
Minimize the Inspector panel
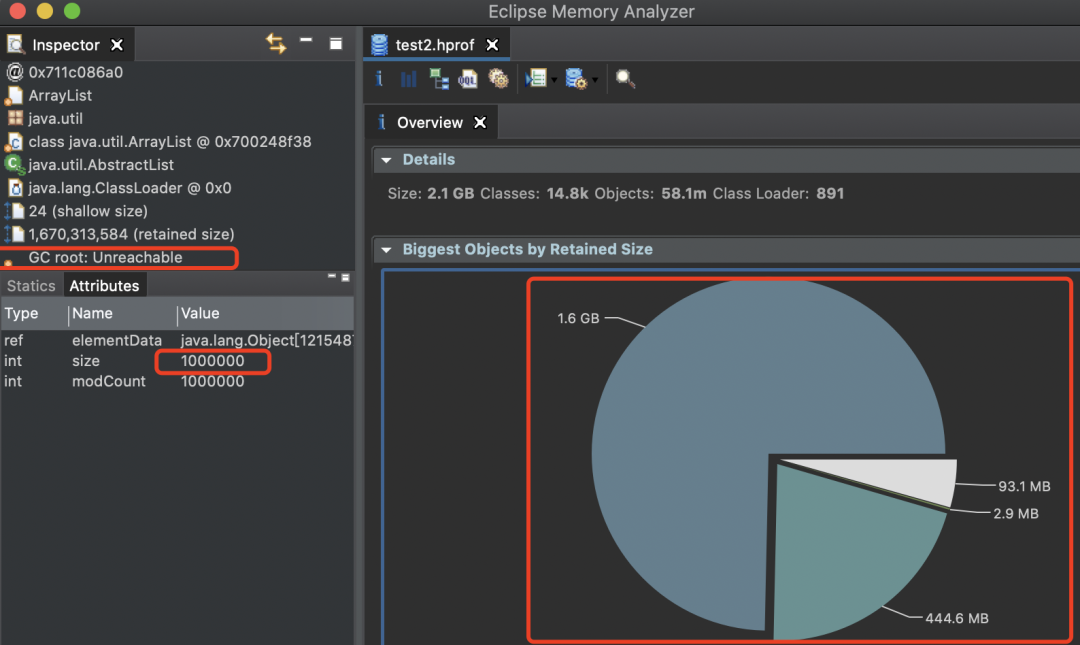coord(307,42)
